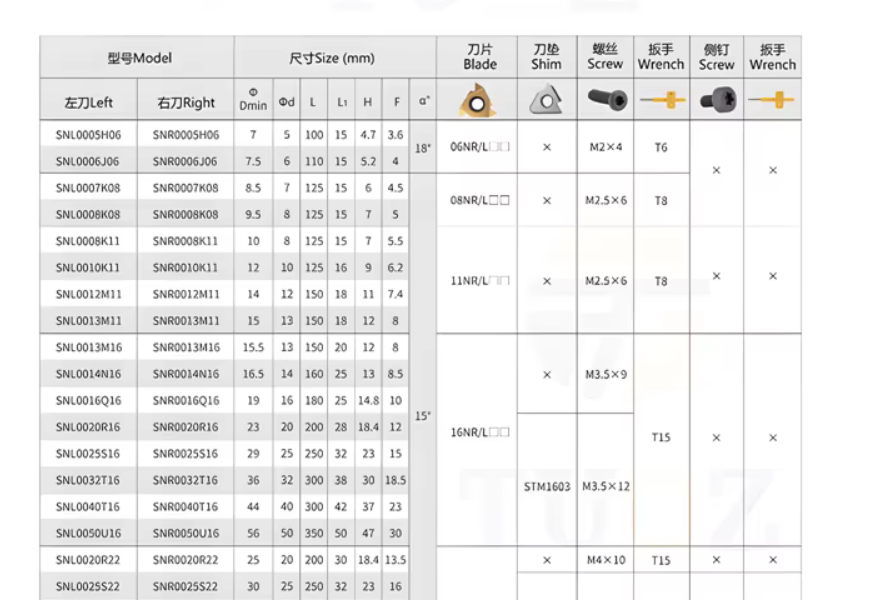
Task: Select right model SNR0050U16
Action: tap(186, 533)
